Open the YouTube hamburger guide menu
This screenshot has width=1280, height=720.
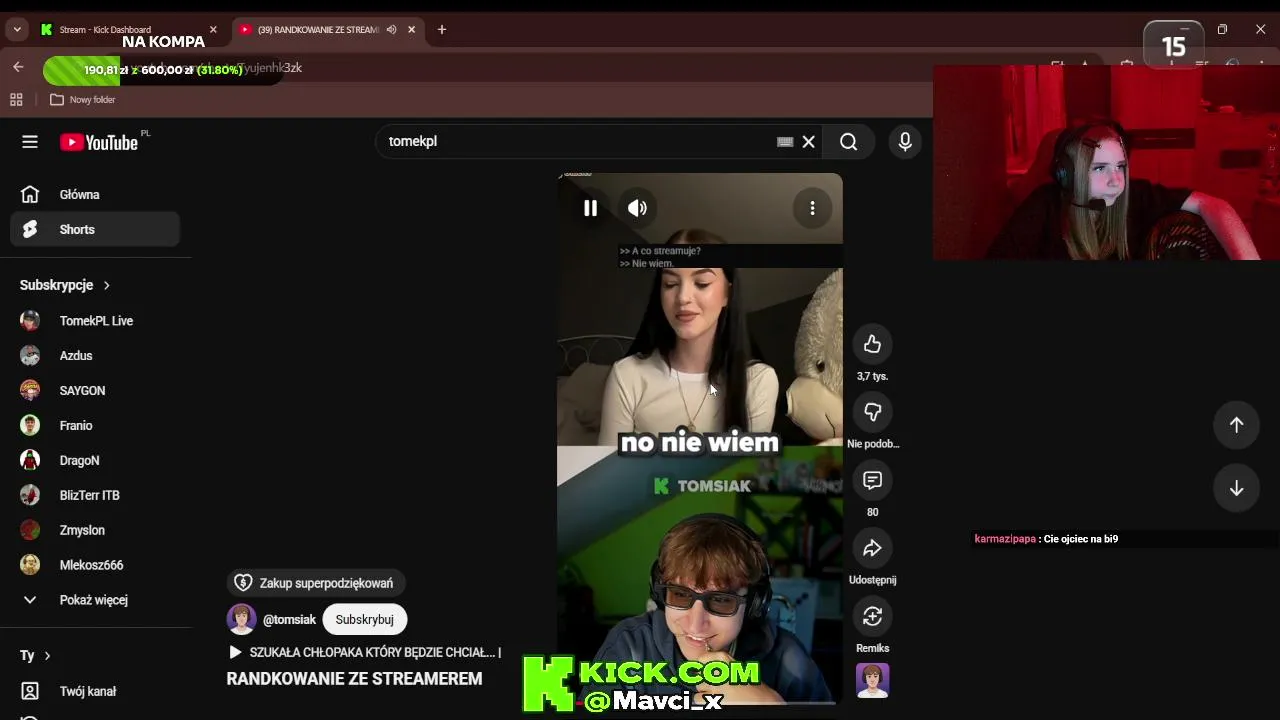tap(30, 142)
